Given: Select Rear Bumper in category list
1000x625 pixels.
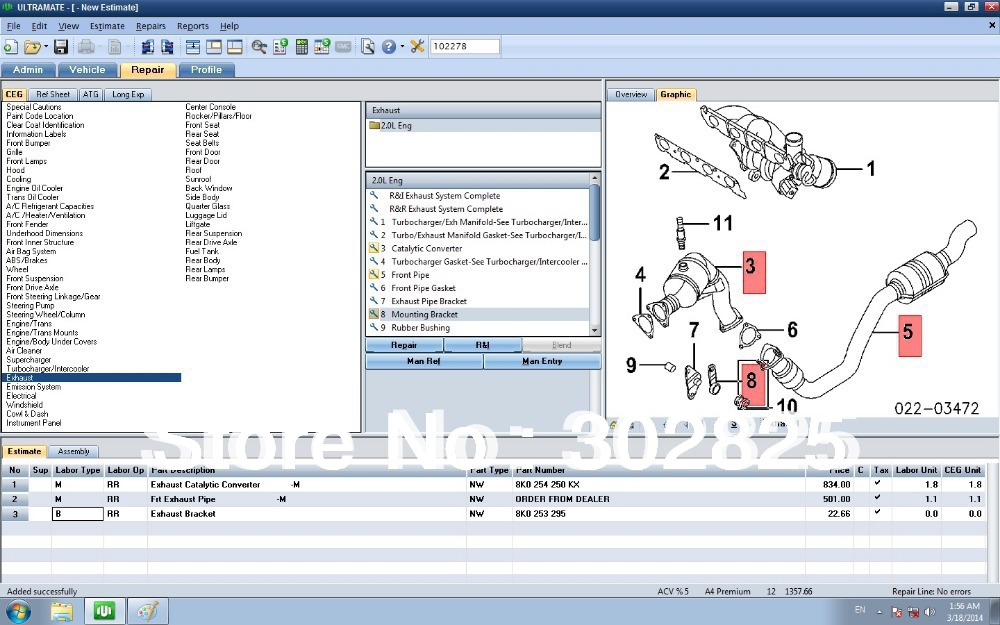Looking at the screenshot, I should click(x=207, y=278).
